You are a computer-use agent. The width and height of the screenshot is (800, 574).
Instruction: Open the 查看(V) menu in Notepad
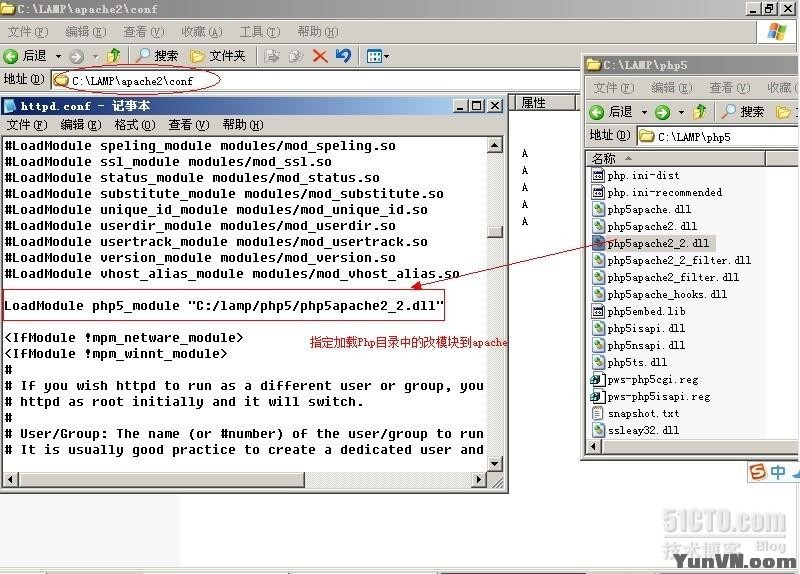click(189, 124)
